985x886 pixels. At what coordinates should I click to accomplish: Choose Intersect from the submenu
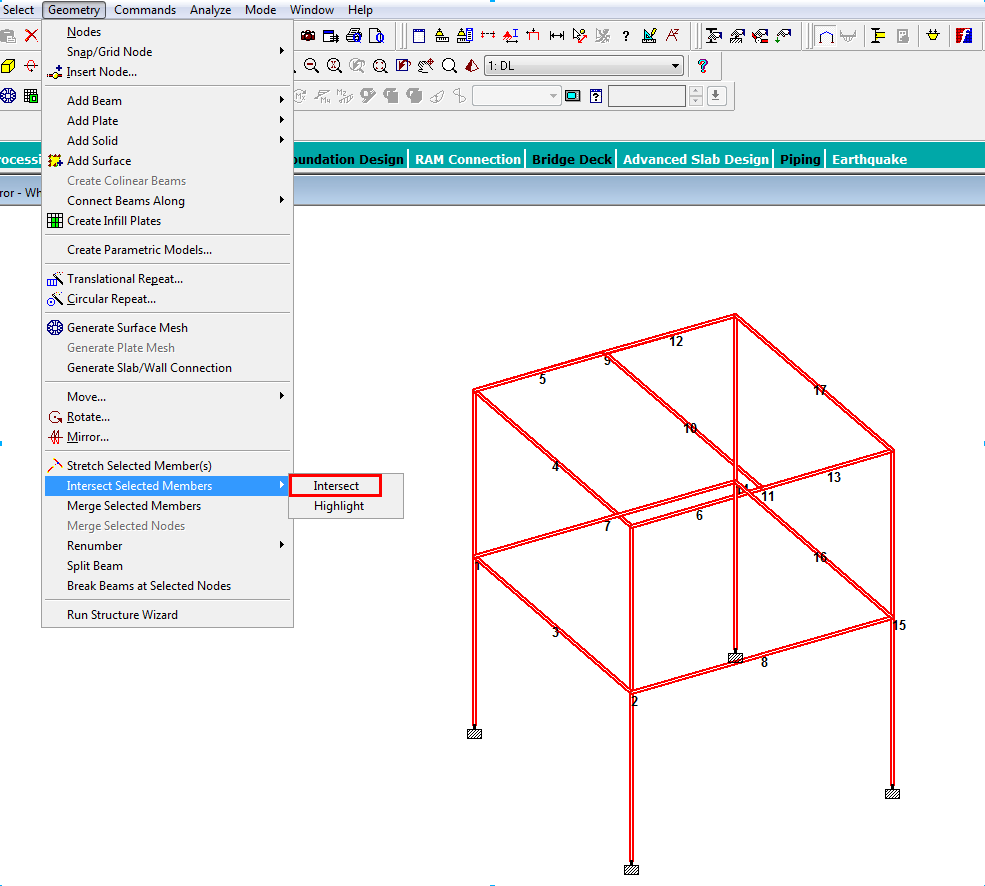point(336,486)
